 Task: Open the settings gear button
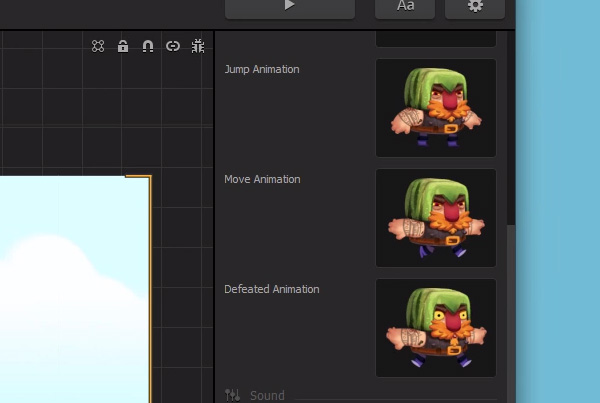(x=475, y=8)
